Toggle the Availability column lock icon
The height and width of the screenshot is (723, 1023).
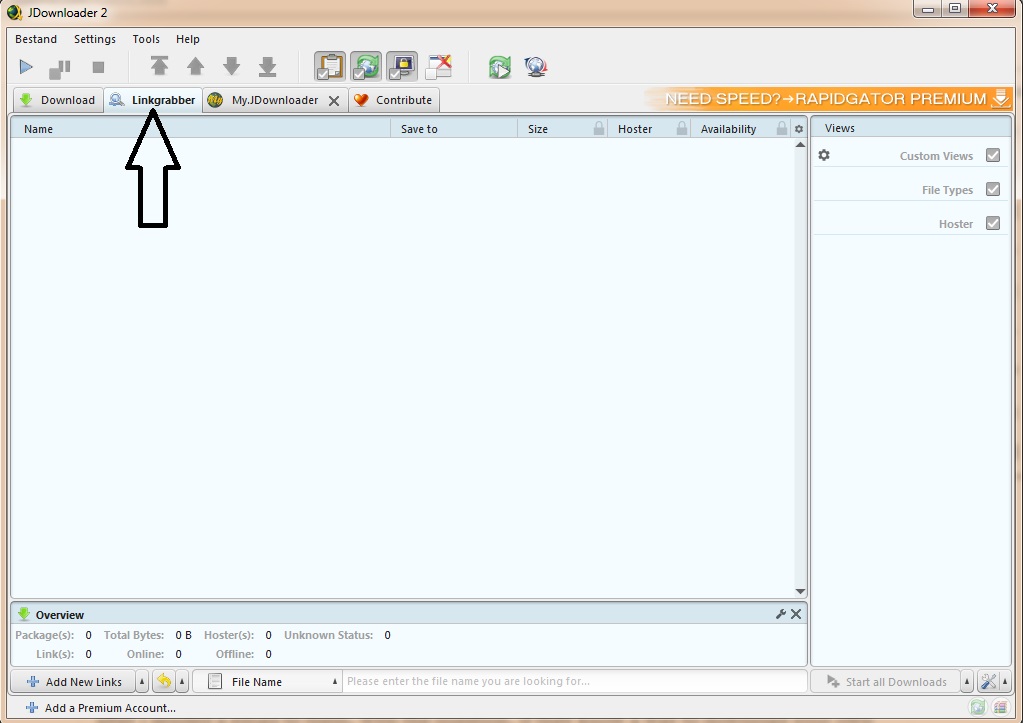[782, 129]
